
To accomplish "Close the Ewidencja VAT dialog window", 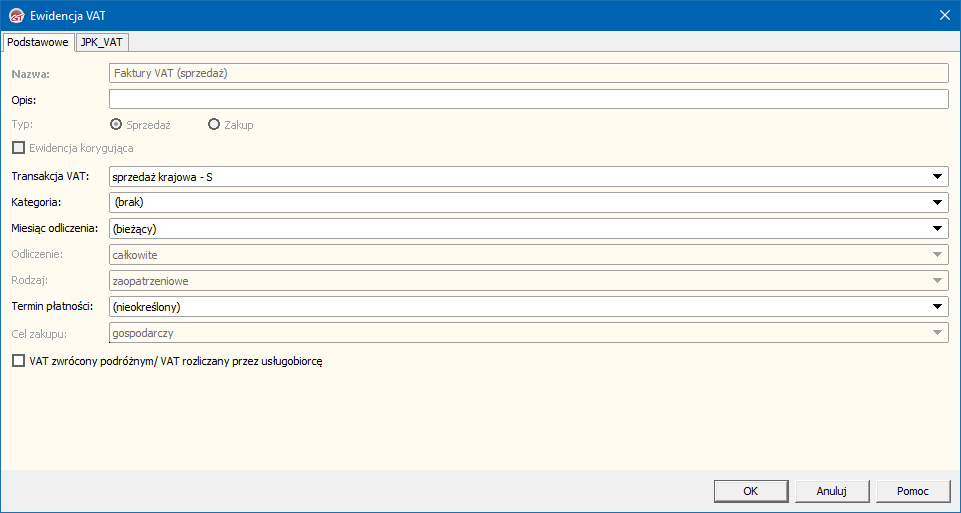I will (x=944, y=15).
